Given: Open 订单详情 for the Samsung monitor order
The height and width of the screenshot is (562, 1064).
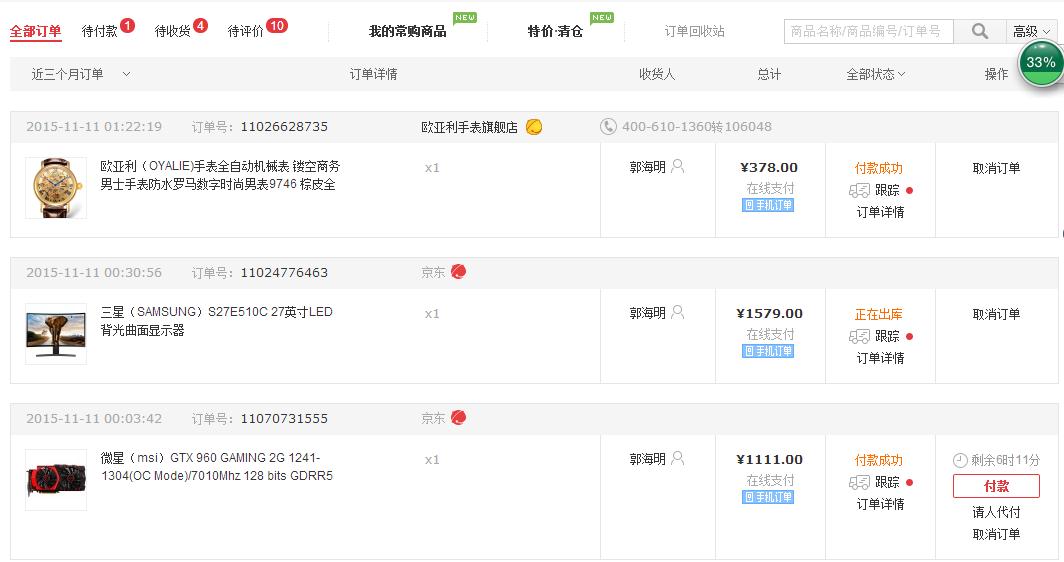Looking at the screenshot, I should point(880,358).
